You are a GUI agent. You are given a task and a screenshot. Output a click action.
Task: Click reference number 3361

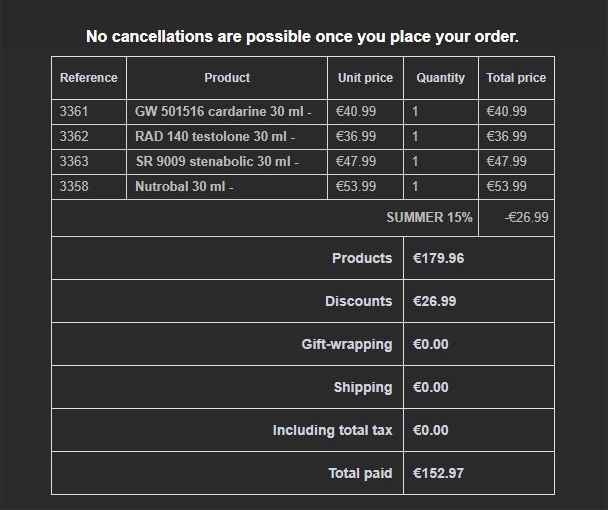point(74,112)
